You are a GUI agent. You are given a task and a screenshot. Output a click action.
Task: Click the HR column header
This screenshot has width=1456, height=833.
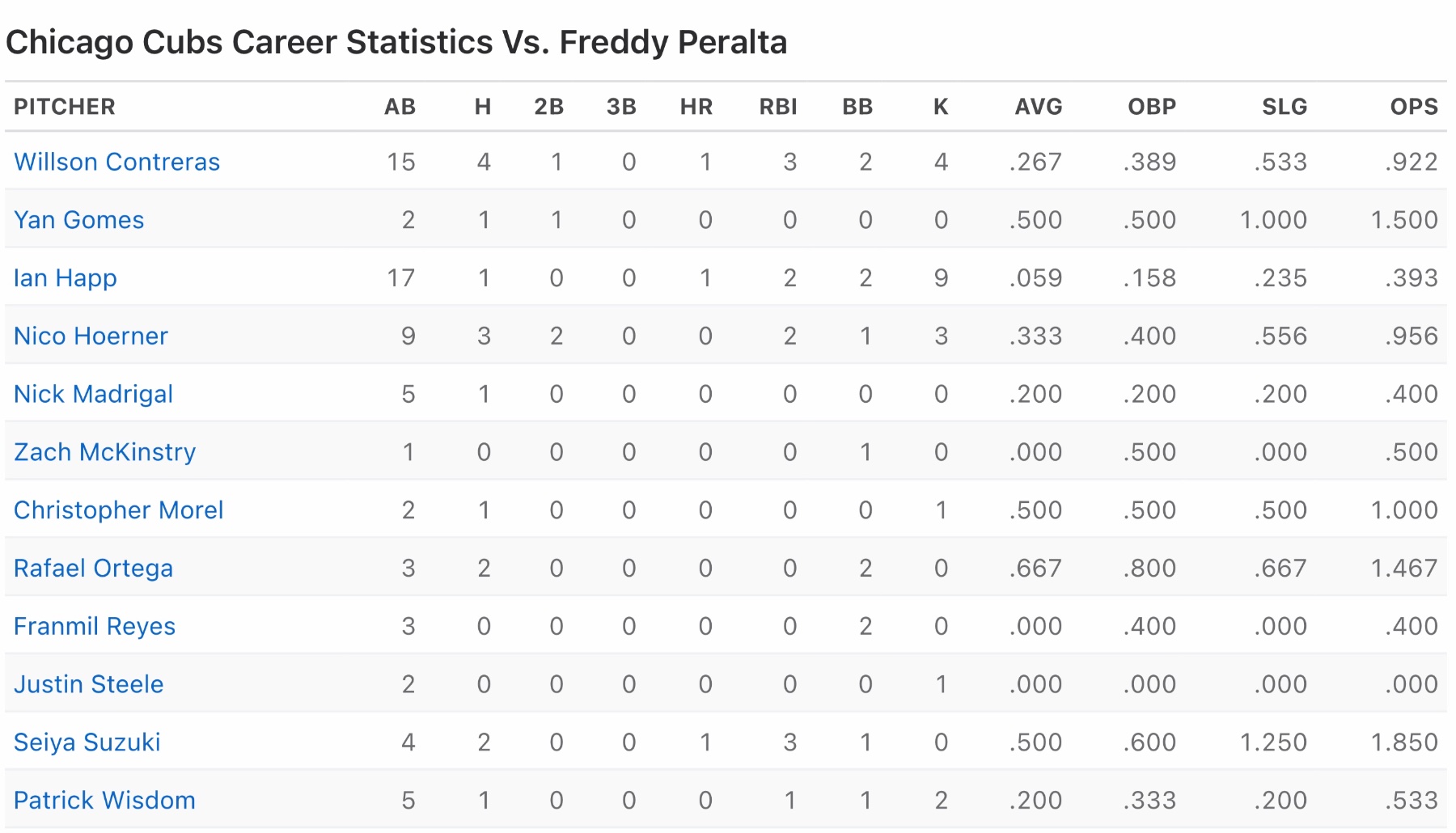click(x=696, y=107)
